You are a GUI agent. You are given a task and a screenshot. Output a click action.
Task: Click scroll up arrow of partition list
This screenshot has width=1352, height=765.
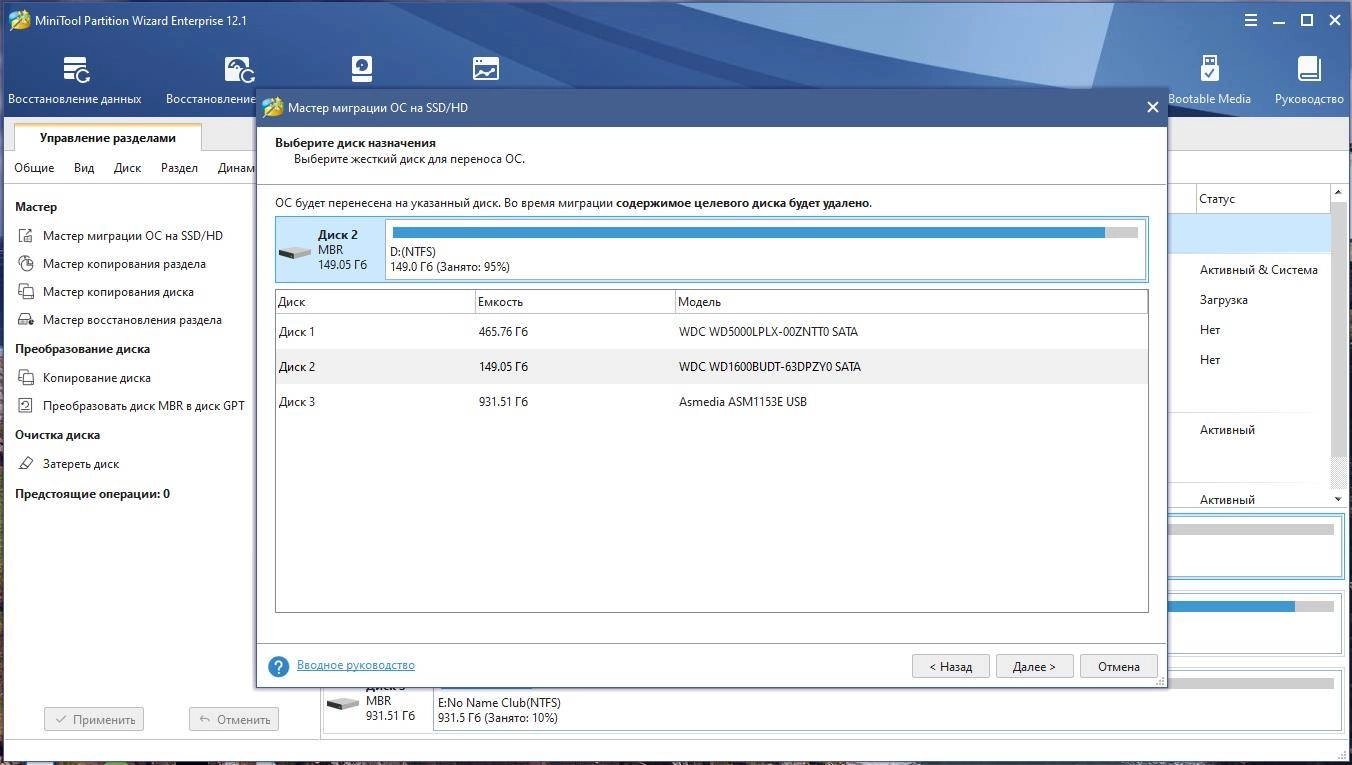click(1338, 192)
